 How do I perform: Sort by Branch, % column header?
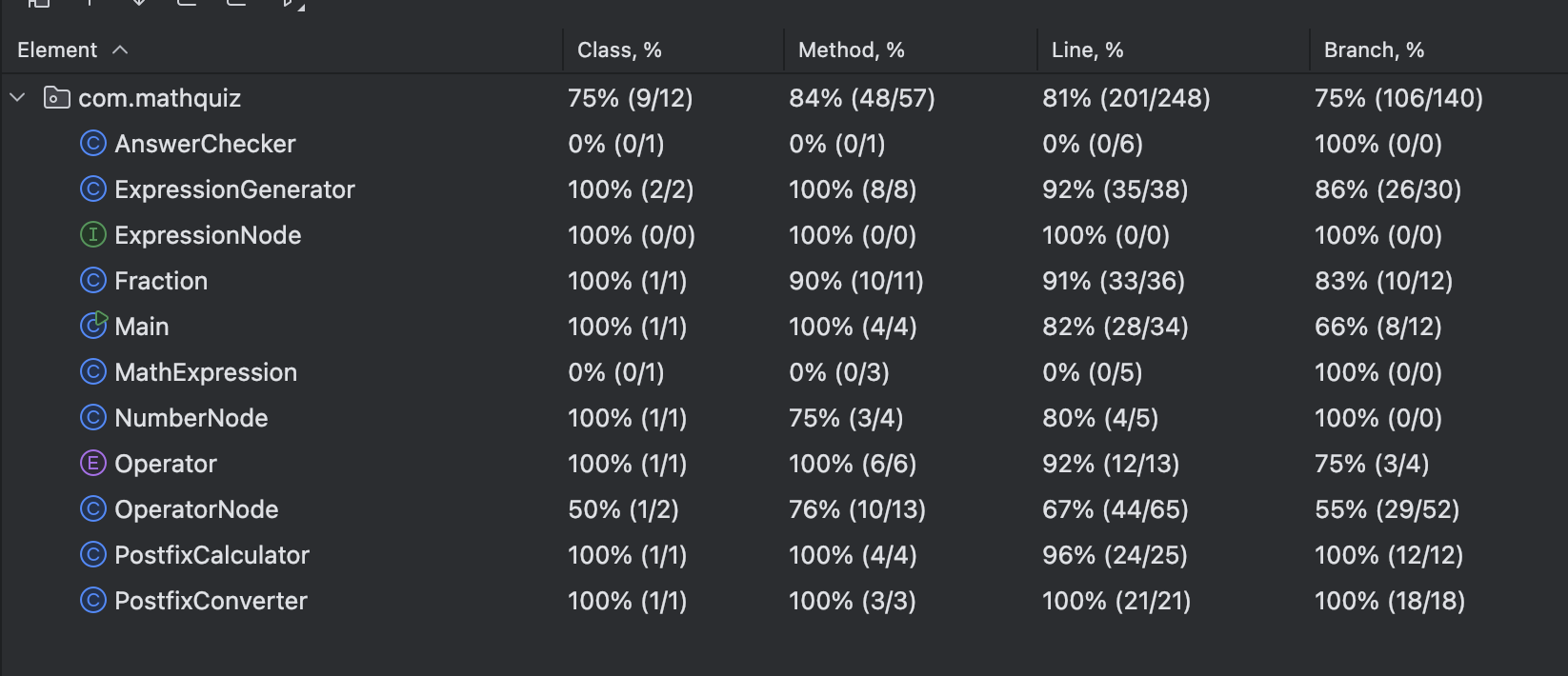tap(1374, 50)
